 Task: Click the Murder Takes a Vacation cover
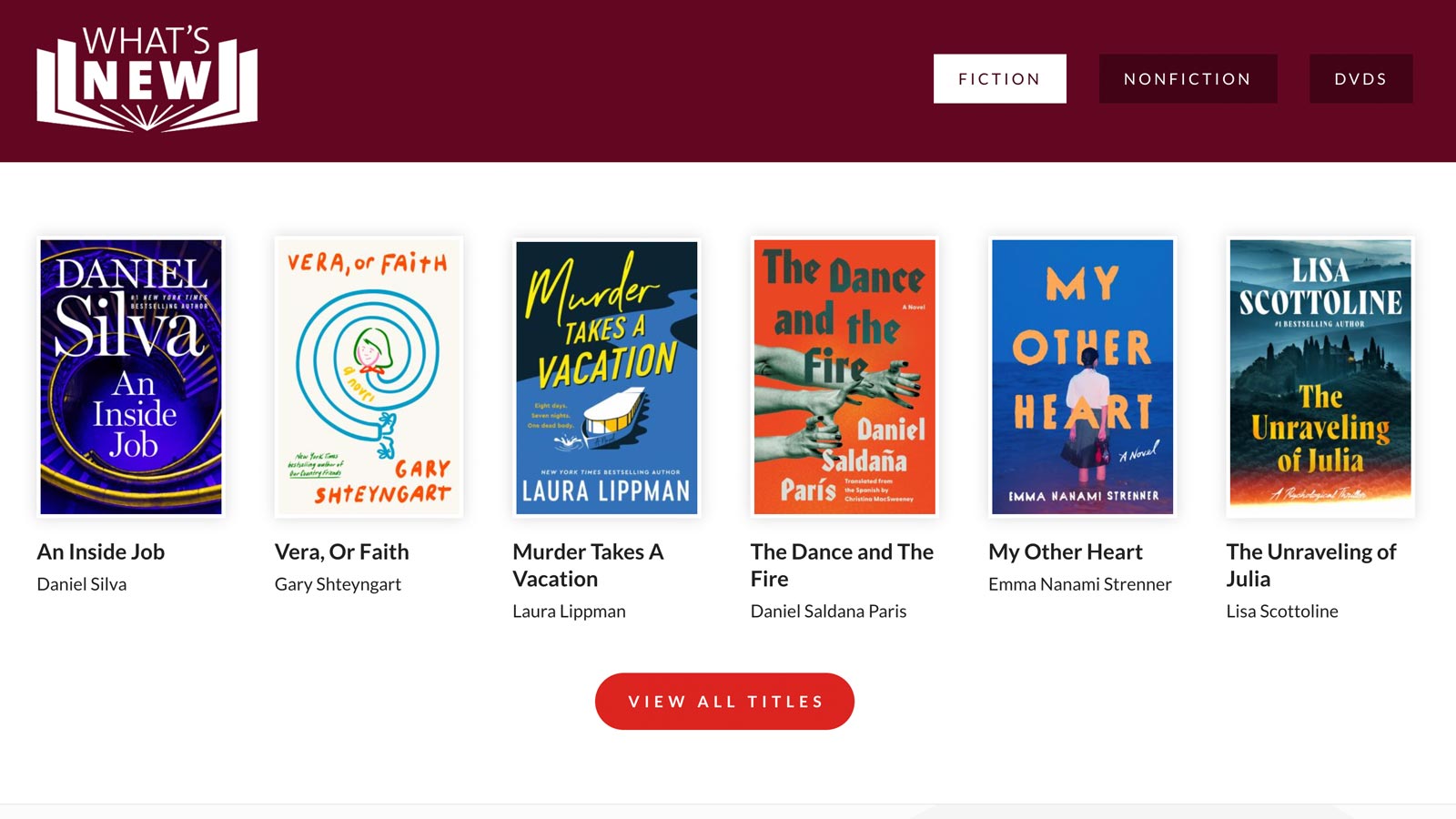(x=607, y=377)
